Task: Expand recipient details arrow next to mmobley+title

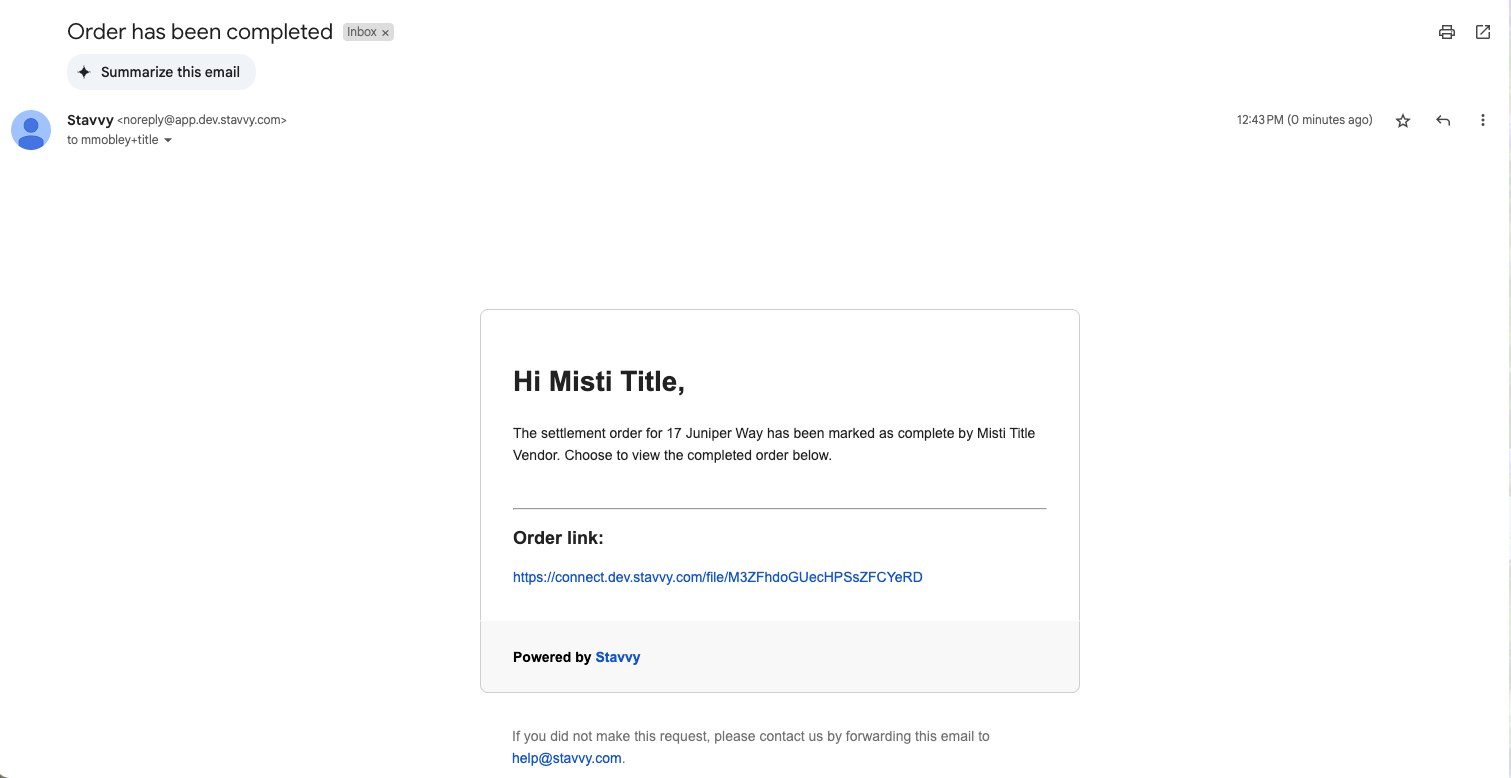Action: tap(168, 141)
